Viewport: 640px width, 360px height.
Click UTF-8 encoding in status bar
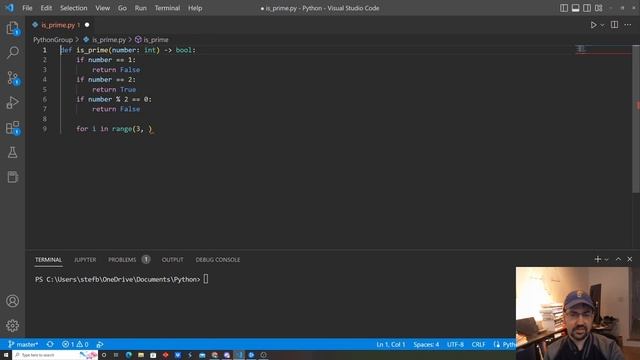point(455,344)
